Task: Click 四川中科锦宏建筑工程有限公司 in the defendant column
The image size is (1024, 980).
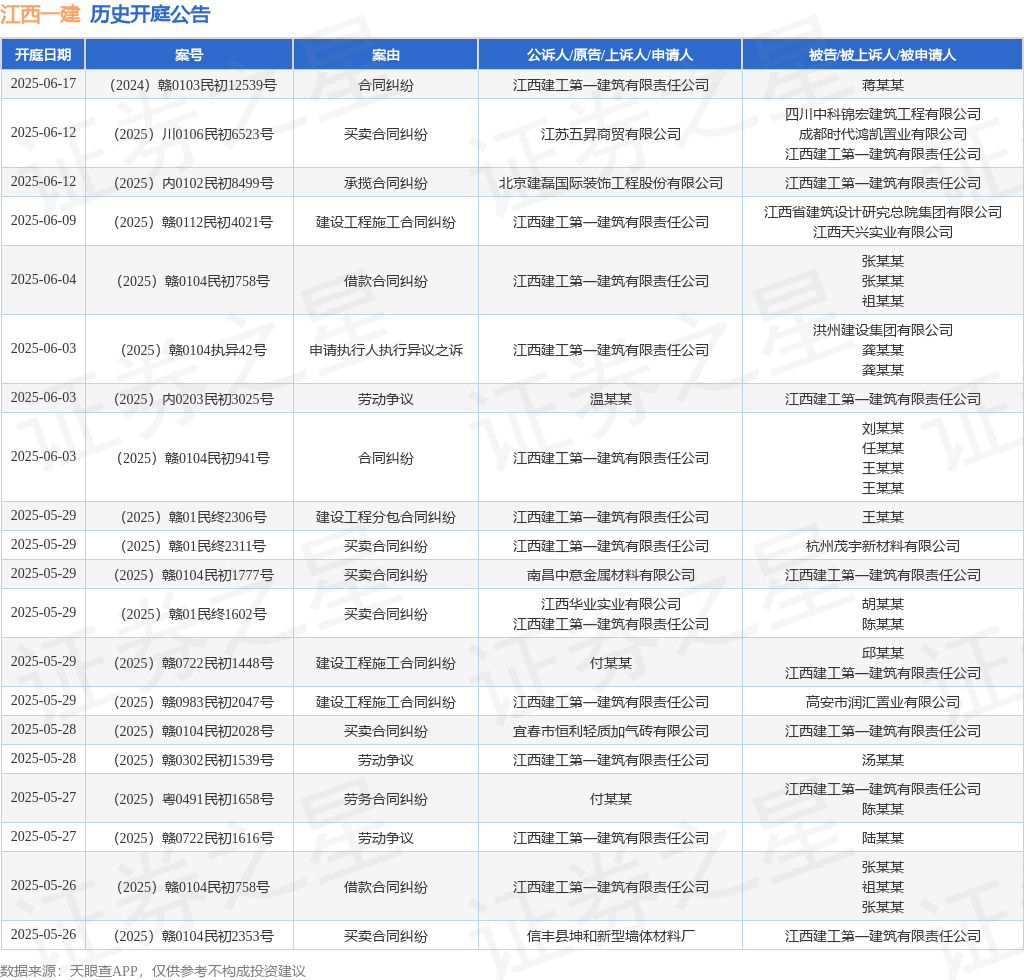Action: click(x=882, y=114)
